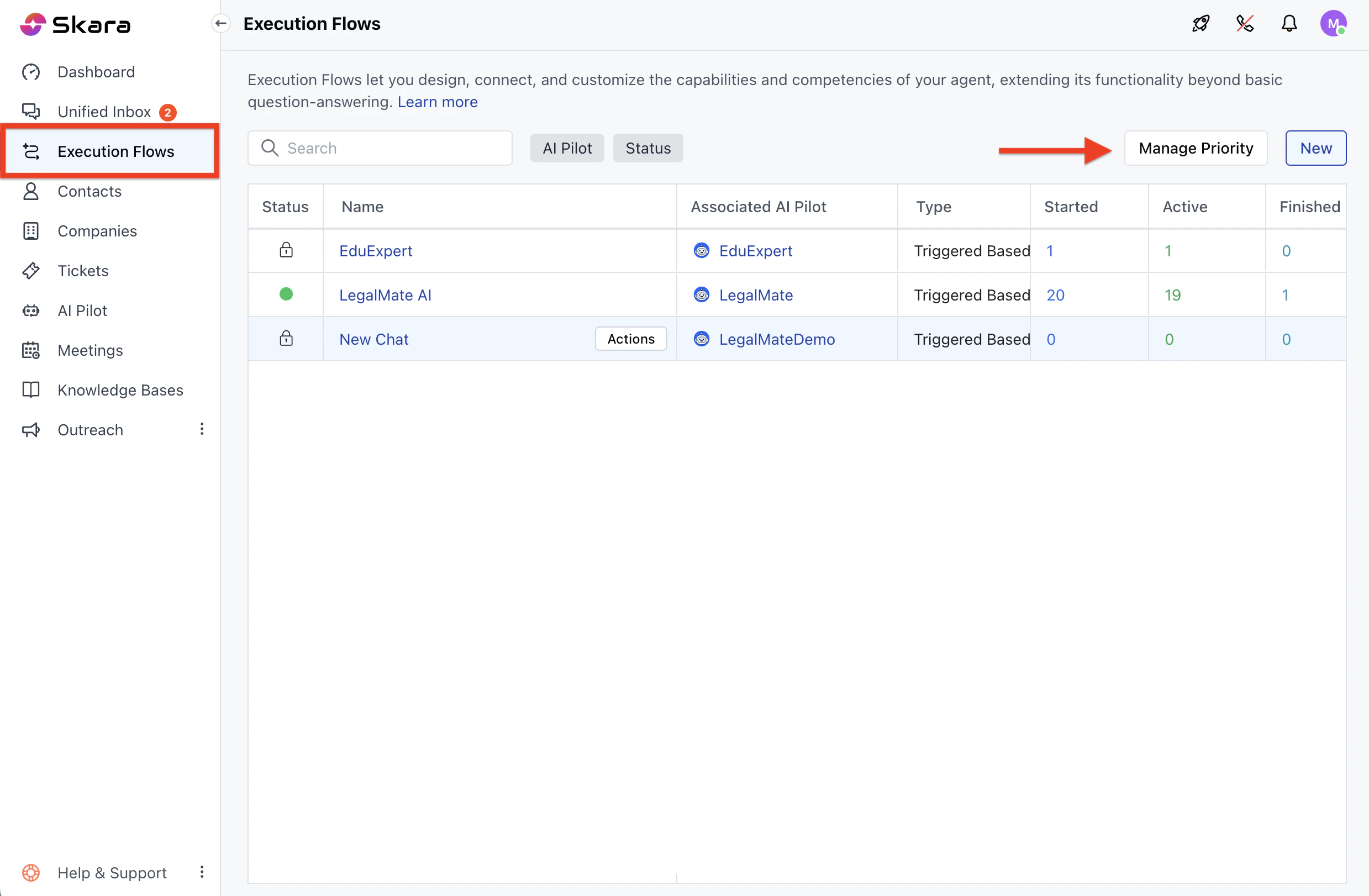This screenshot has height=896, width=1369.
Task: Click the rocket icon in header
Action: (x=1200, y=24)
